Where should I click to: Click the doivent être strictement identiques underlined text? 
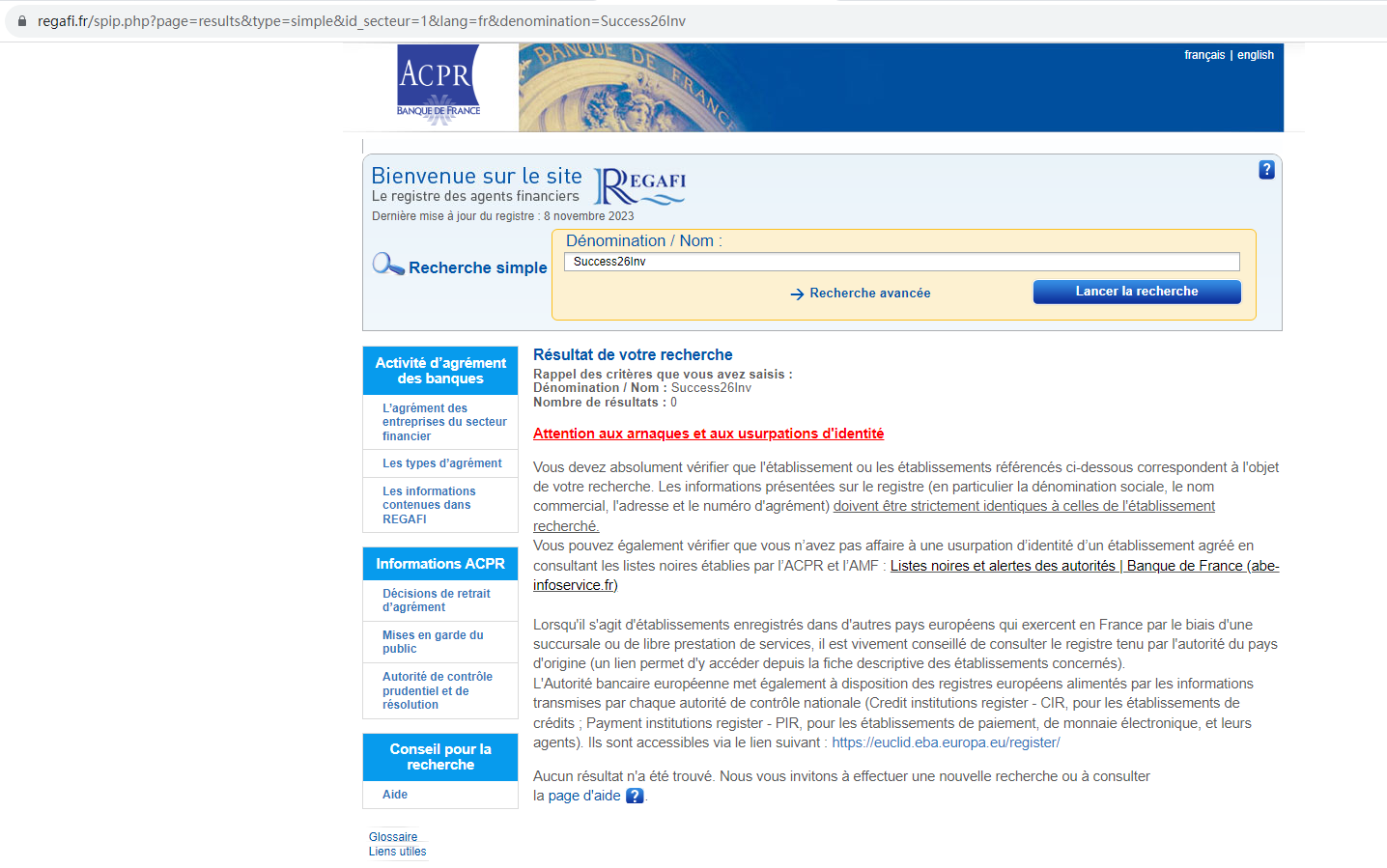pos(874,516)
